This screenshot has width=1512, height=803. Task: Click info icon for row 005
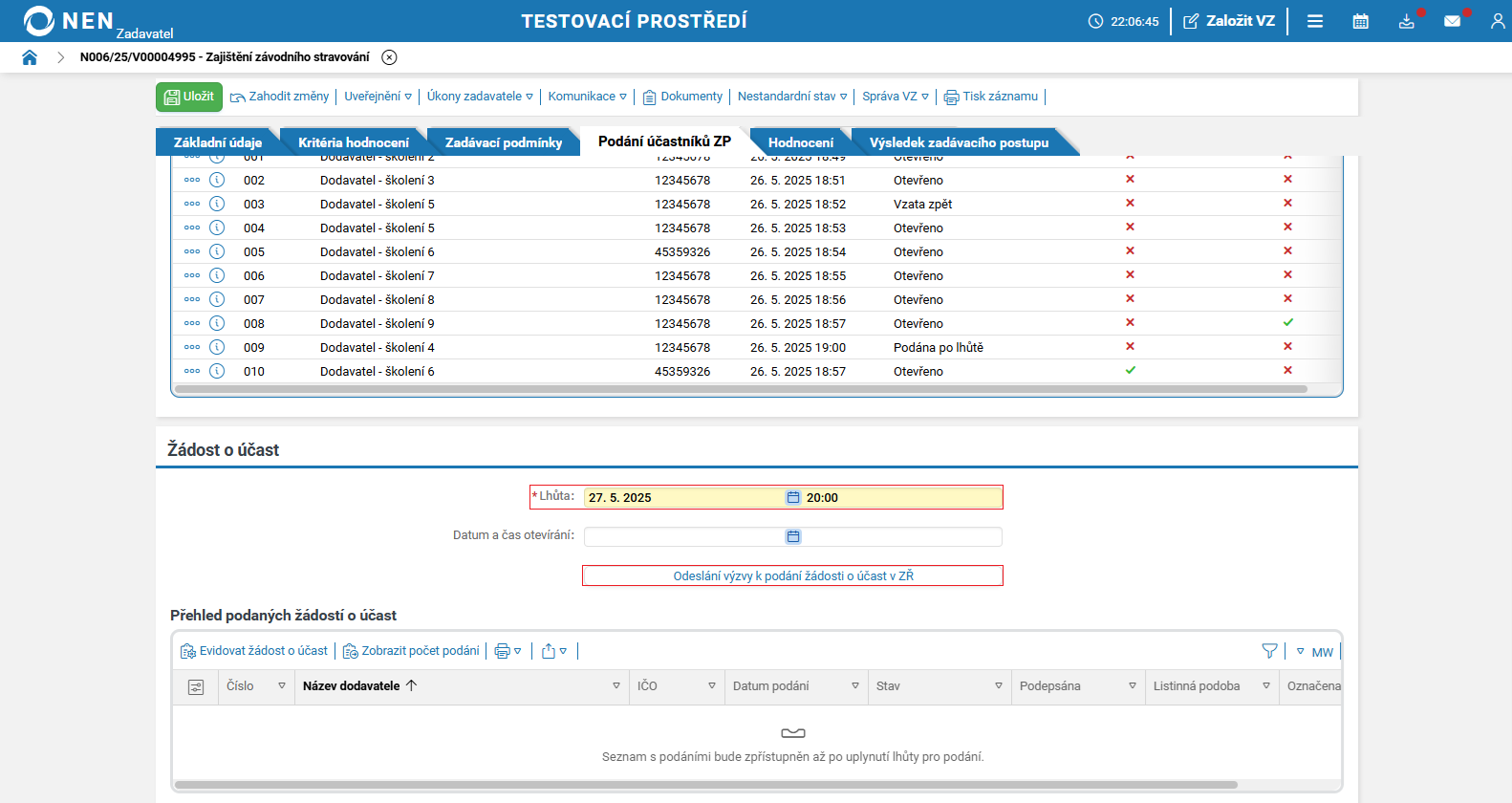(217, 251)
